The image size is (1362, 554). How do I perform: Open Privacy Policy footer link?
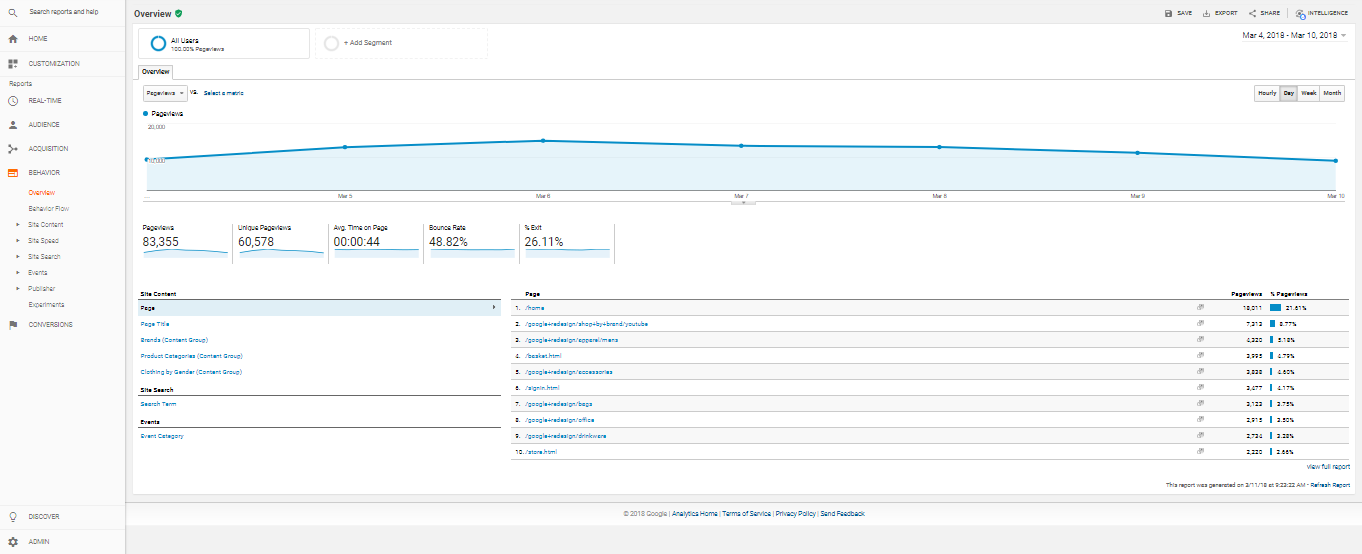tap(796, 513)
